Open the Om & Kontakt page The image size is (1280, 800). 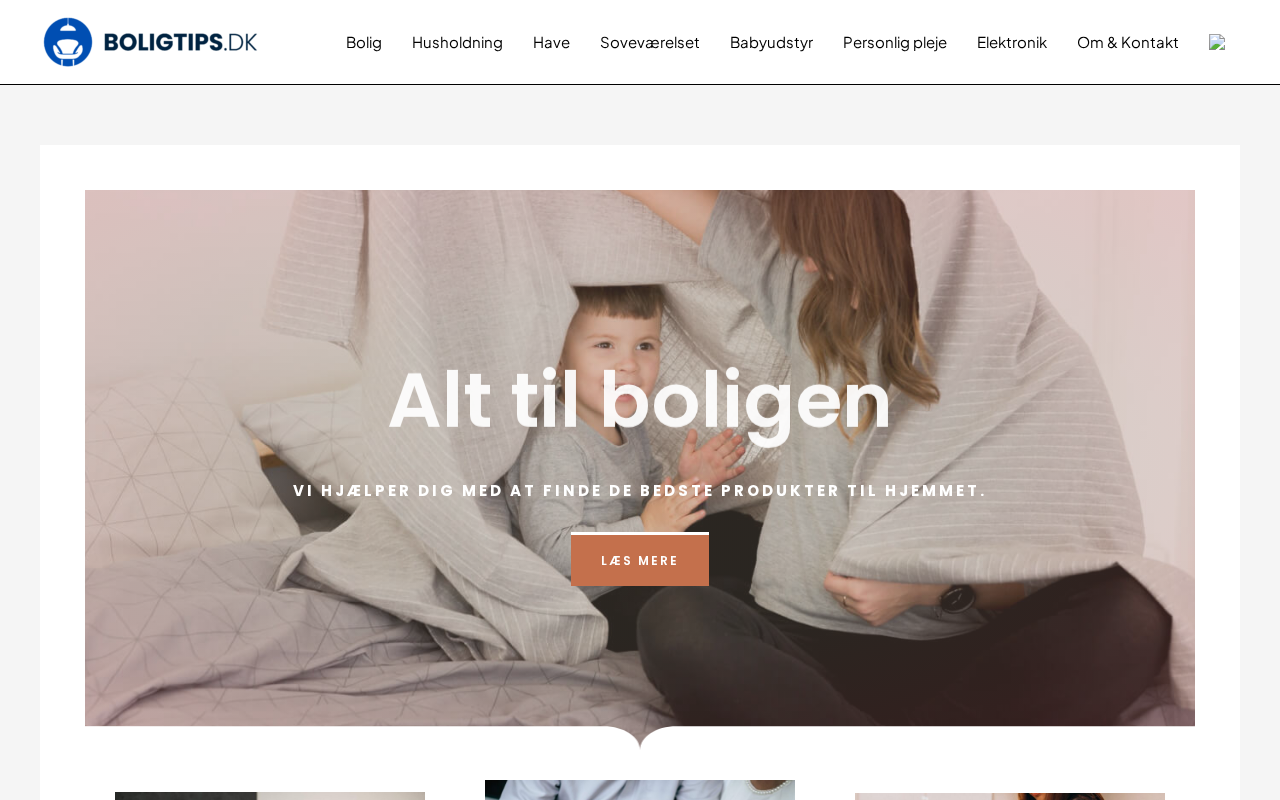pos(1128,42)
